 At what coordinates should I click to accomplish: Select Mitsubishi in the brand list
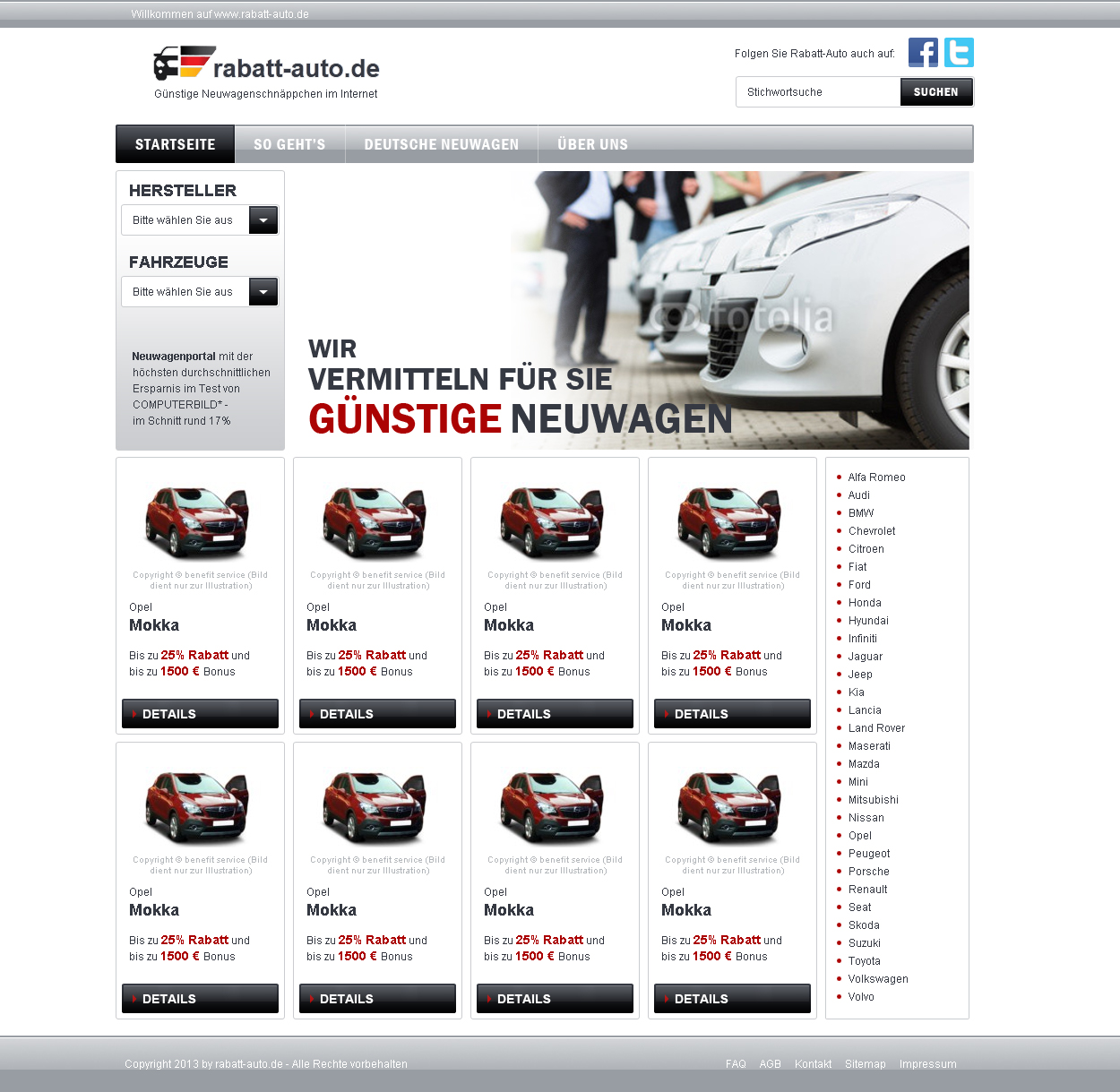tap(874, 800)
